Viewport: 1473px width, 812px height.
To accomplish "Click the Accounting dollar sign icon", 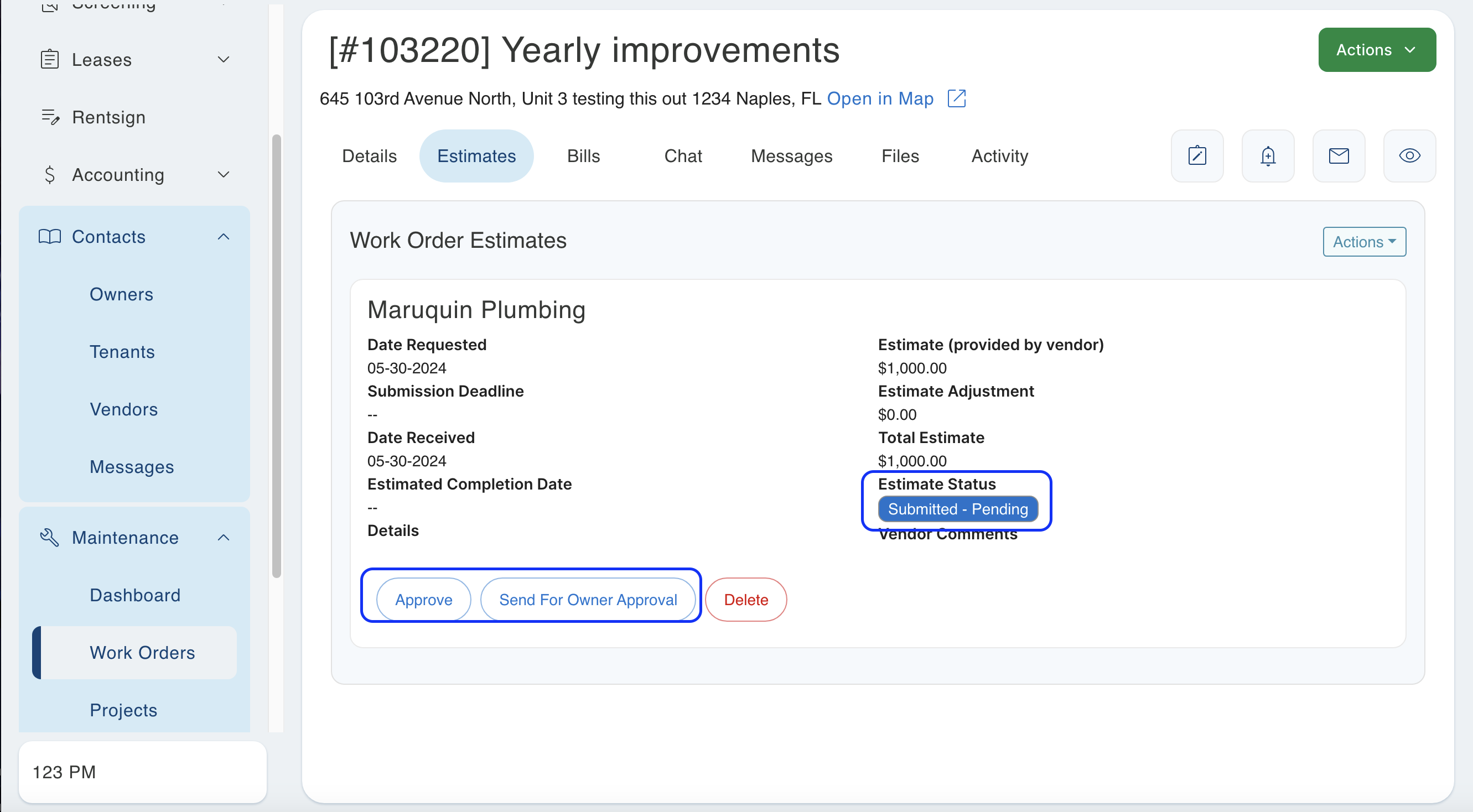I will pyautogui.click(x=50, y=174).
